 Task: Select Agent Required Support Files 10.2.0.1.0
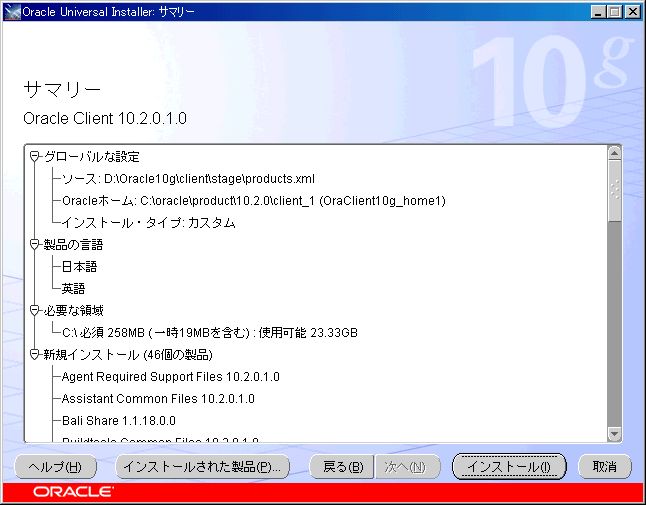(171, 376)
